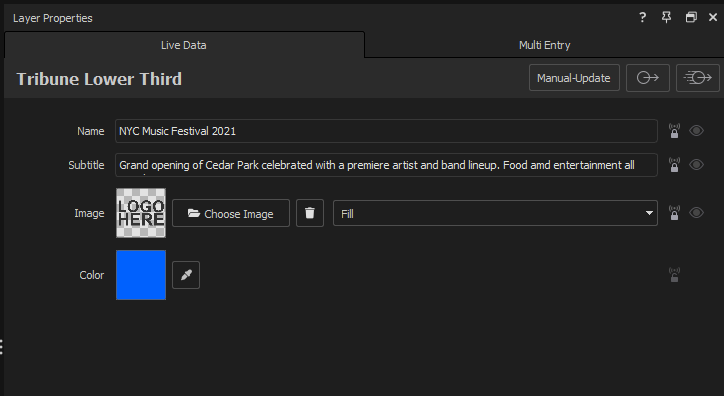The width and height of the screenshot is (724, 396).
Task: Toggle remote lock icon for Image row
Action: (x=674, y=213)
